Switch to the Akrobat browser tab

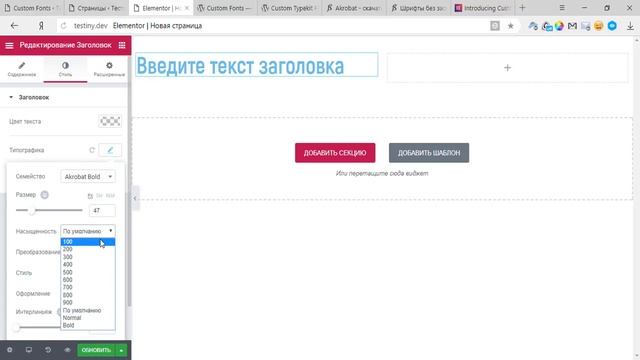tap(353, 8)
